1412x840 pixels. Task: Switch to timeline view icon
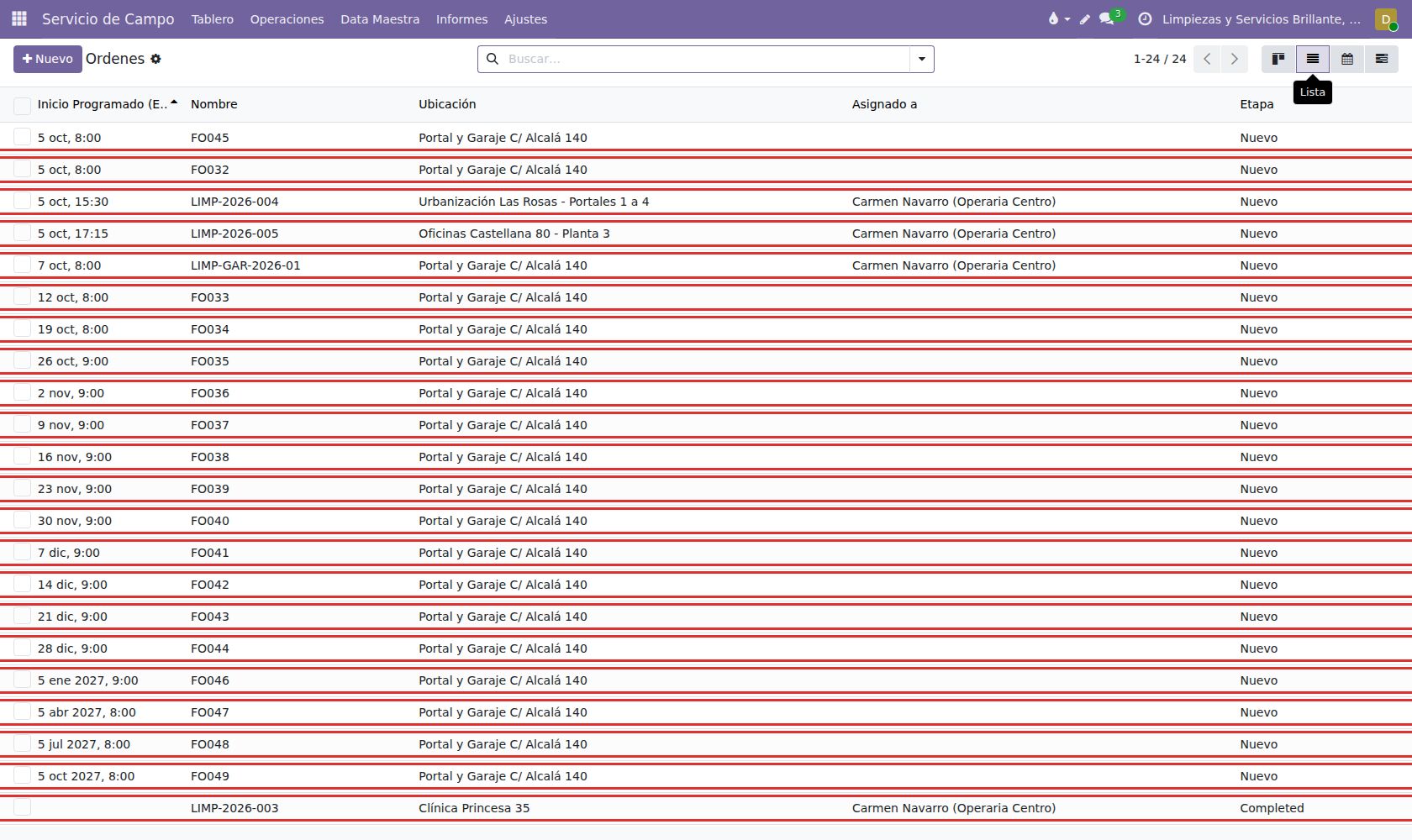(x=1382, y=59)
